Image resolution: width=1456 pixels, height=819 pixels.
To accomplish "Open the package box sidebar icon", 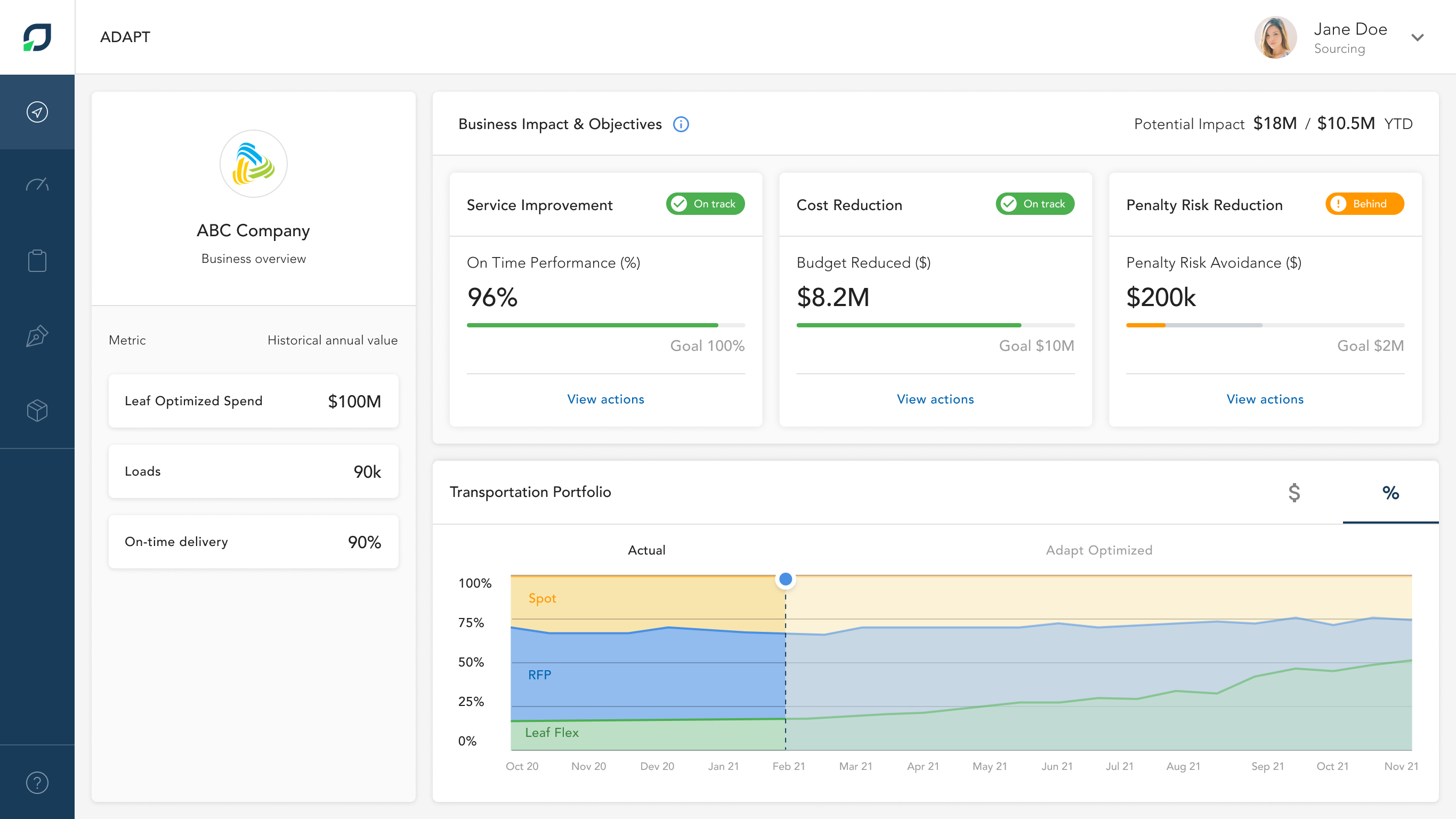I will tap(37, 411).
